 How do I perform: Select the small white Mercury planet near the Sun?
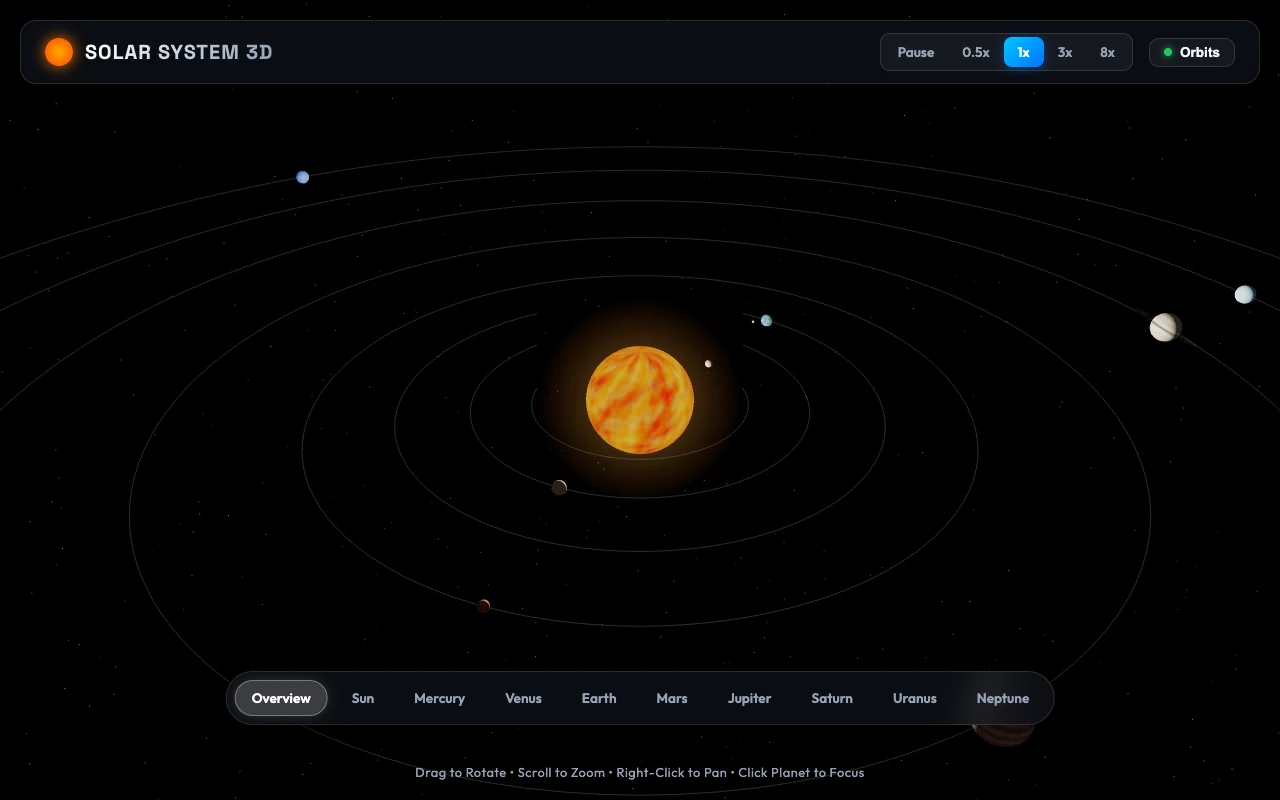coord(708,364)
